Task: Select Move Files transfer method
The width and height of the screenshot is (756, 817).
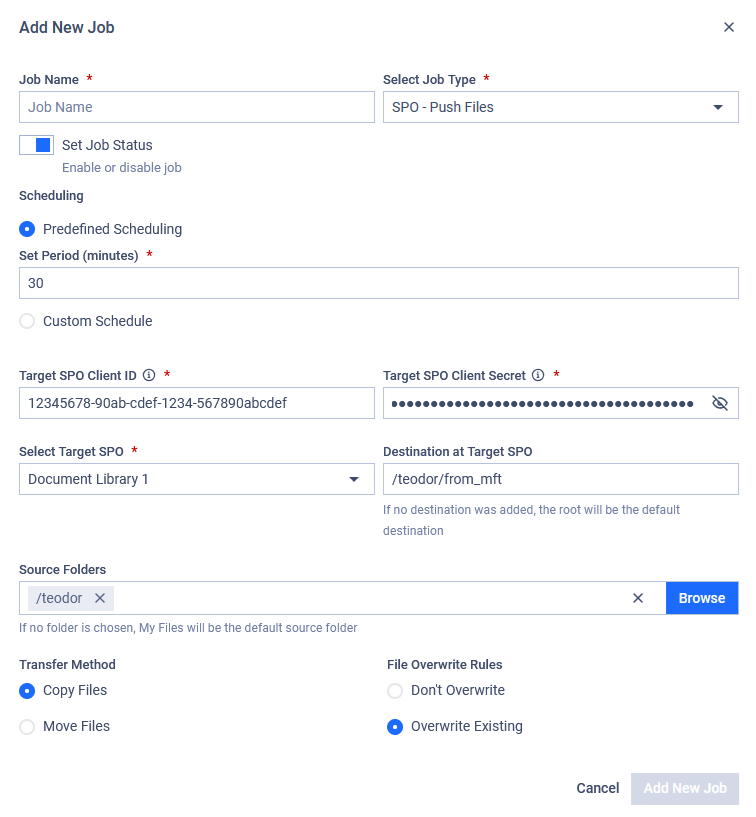Action: click(x=27, y=726)
